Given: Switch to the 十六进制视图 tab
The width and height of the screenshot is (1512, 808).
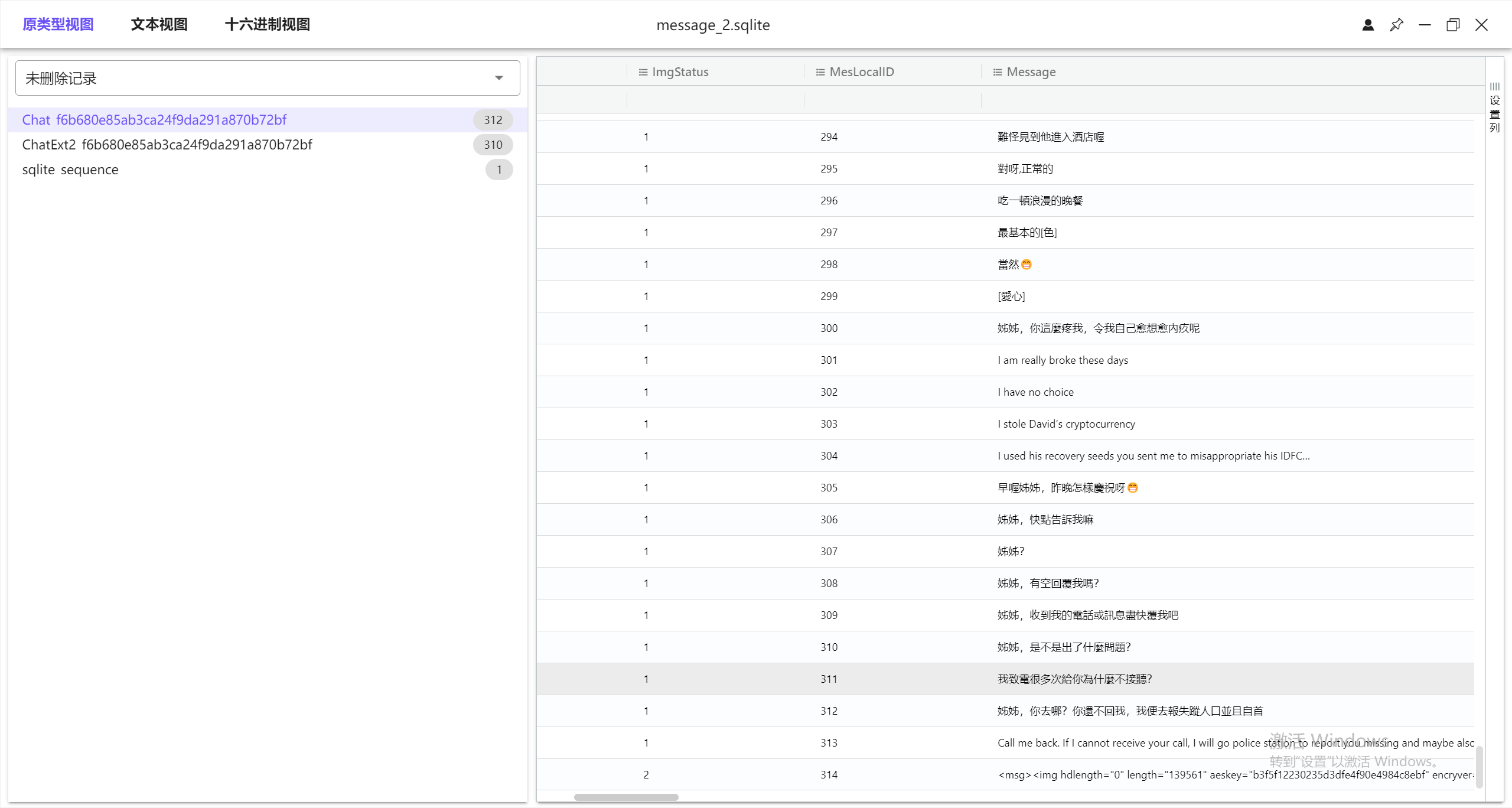Looking at the screenshot, I should point(268,24).
